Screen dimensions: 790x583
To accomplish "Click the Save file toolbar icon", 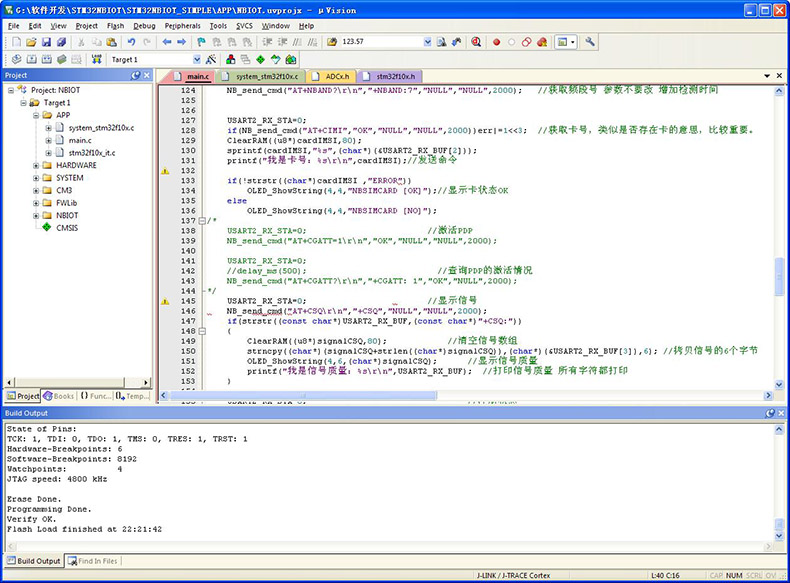I will [x=47, y=42].
